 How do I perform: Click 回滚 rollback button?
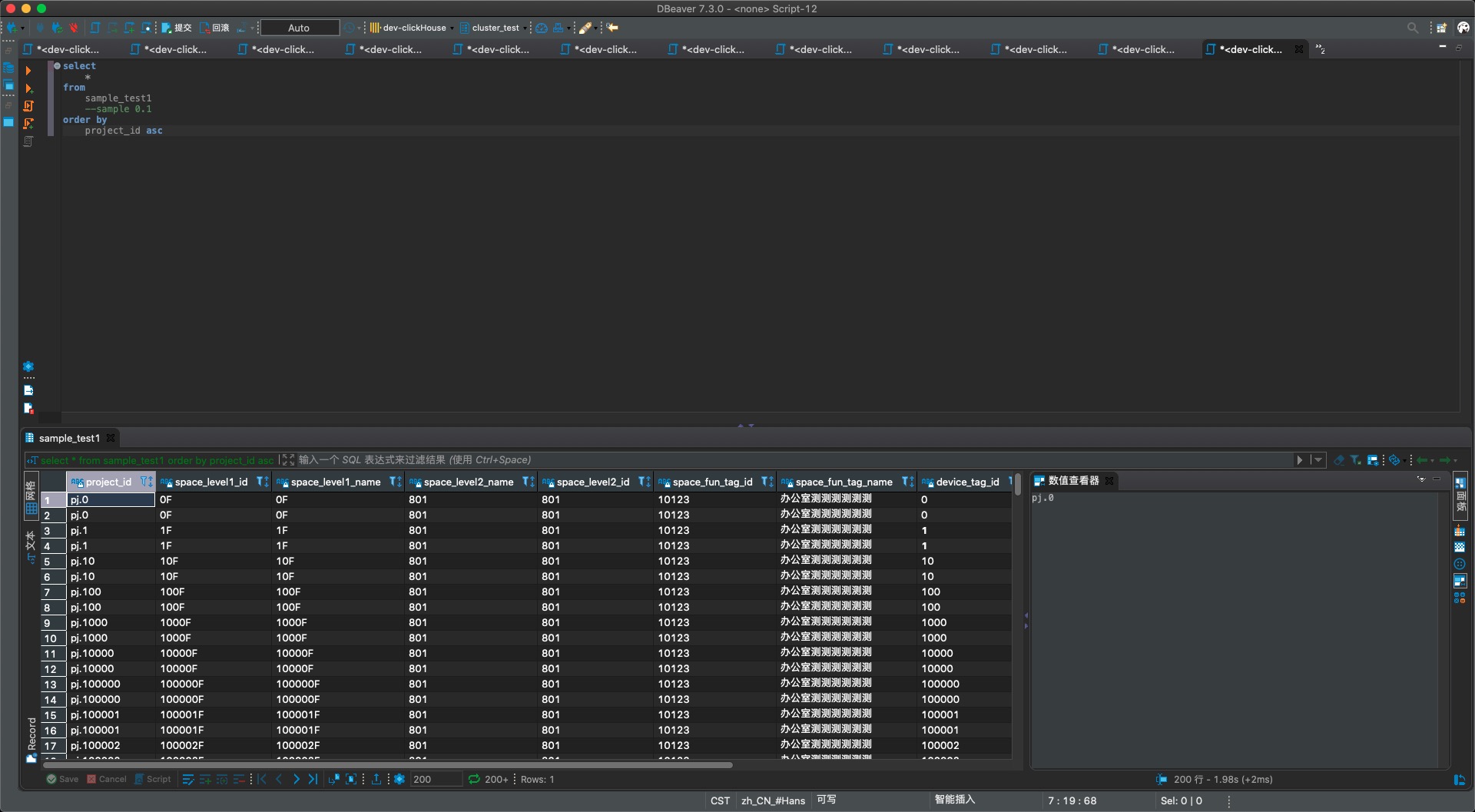[214, 28]
